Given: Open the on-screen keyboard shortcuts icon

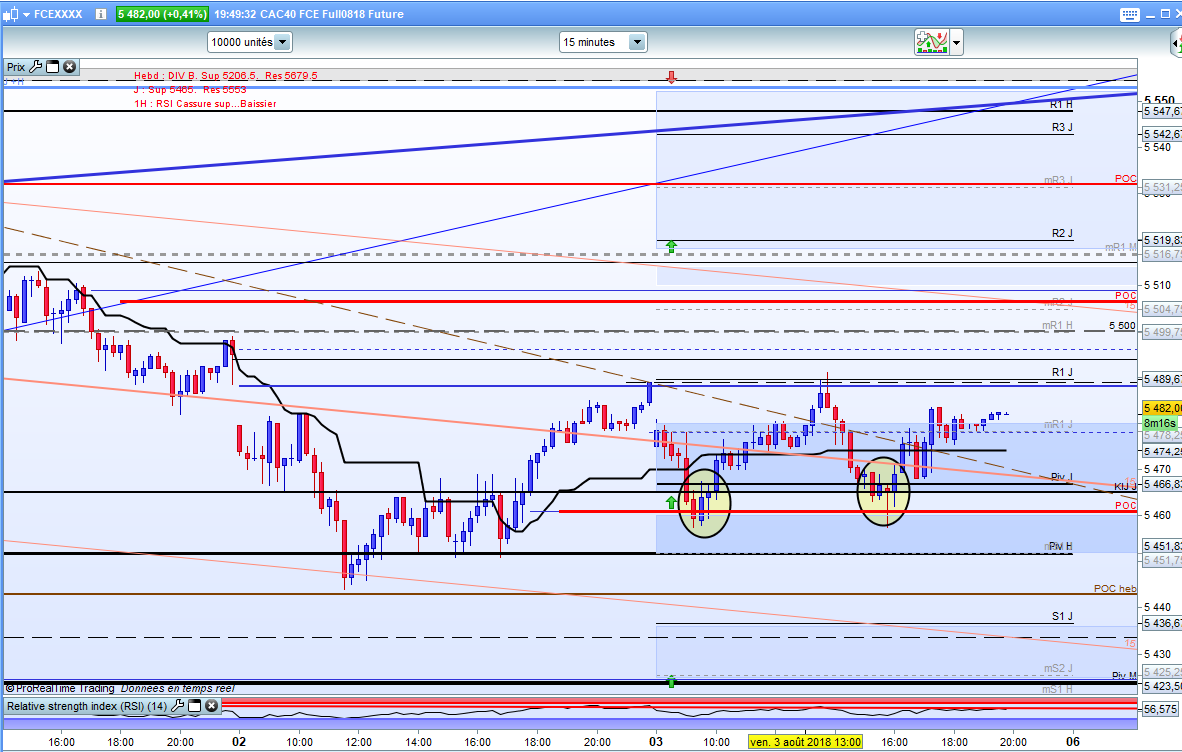Looking at the screenshot, I should click(x=1129, y=14).
